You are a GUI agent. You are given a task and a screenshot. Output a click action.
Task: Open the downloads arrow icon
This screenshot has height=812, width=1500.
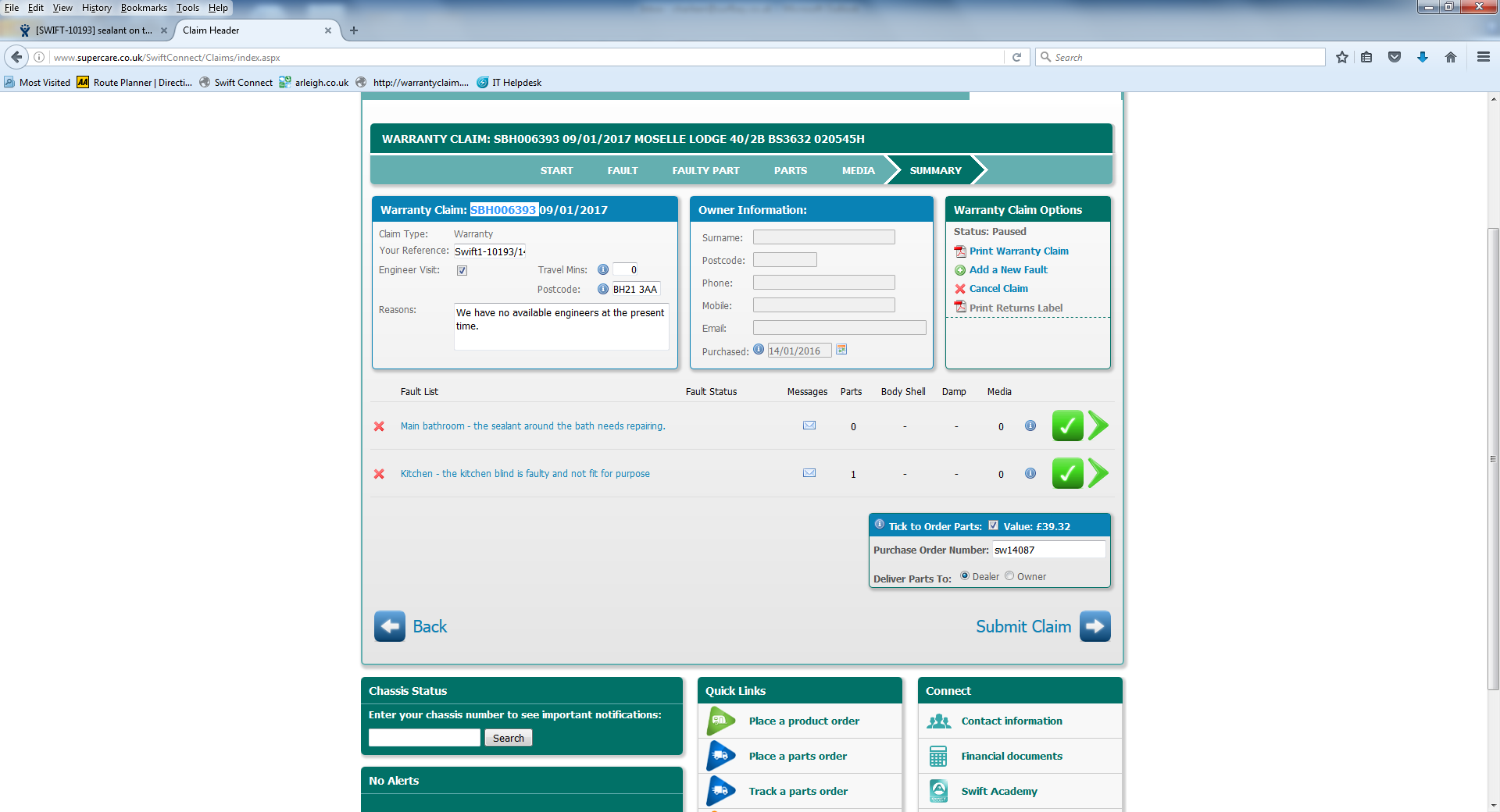[1423, 57]
